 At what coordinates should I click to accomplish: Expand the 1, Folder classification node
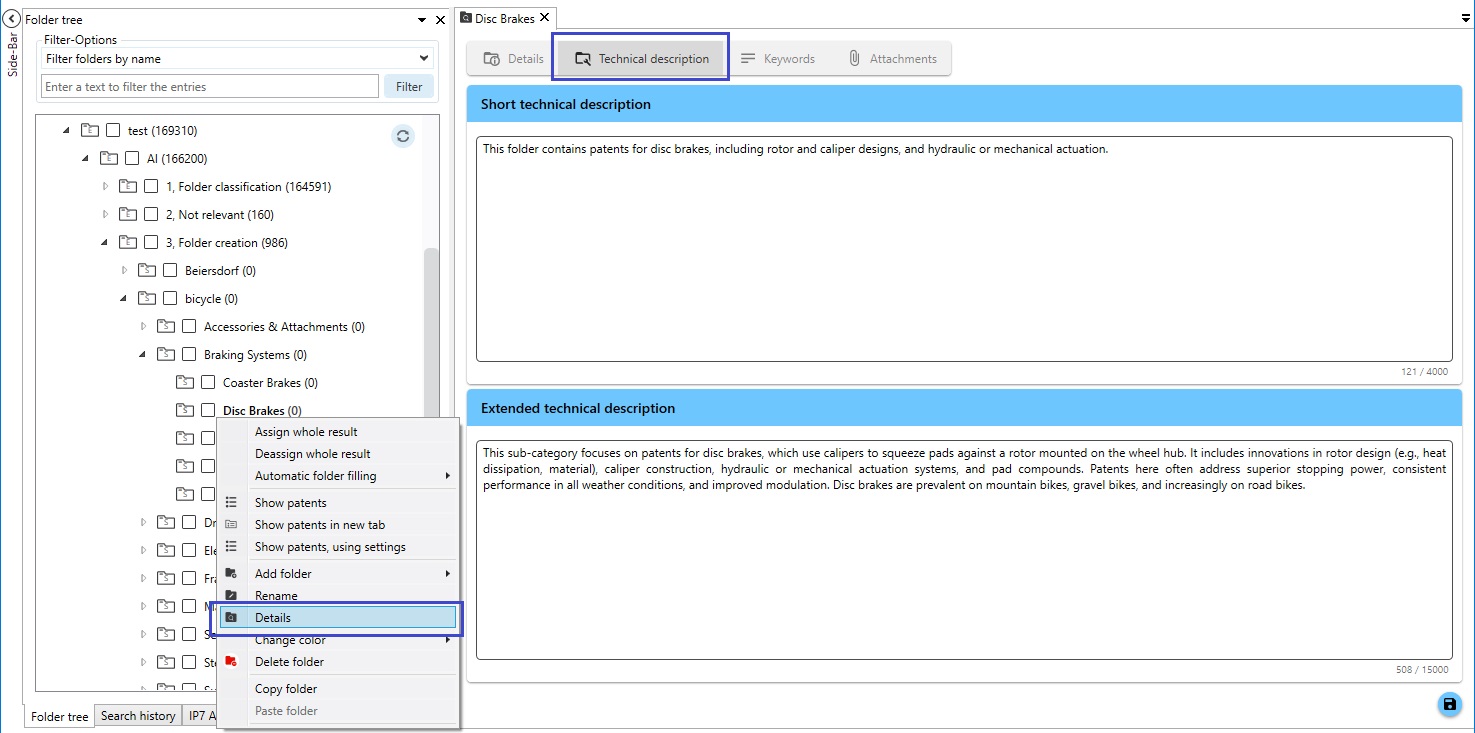tap(106, 187)
